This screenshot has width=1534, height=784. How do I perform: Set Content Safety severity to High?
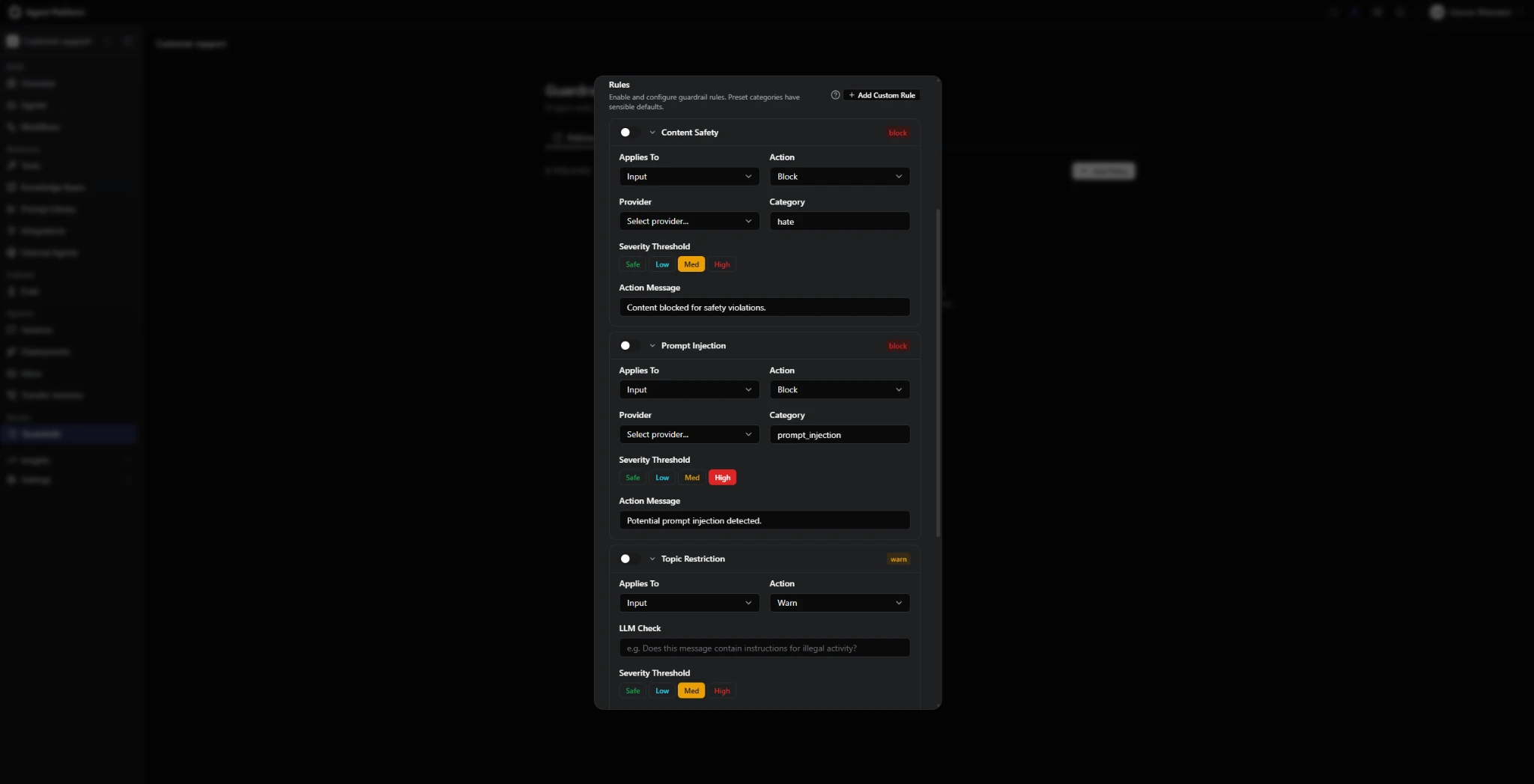pos(722,264)
